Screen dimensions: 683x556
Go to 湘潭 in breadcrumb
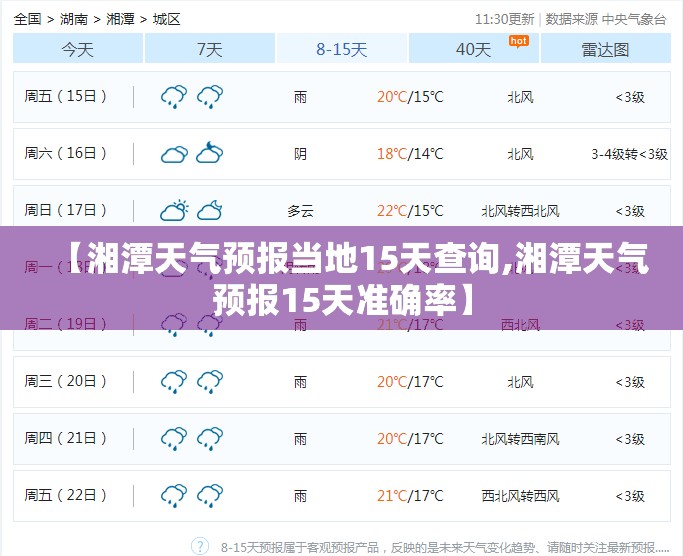click(120, 19)
